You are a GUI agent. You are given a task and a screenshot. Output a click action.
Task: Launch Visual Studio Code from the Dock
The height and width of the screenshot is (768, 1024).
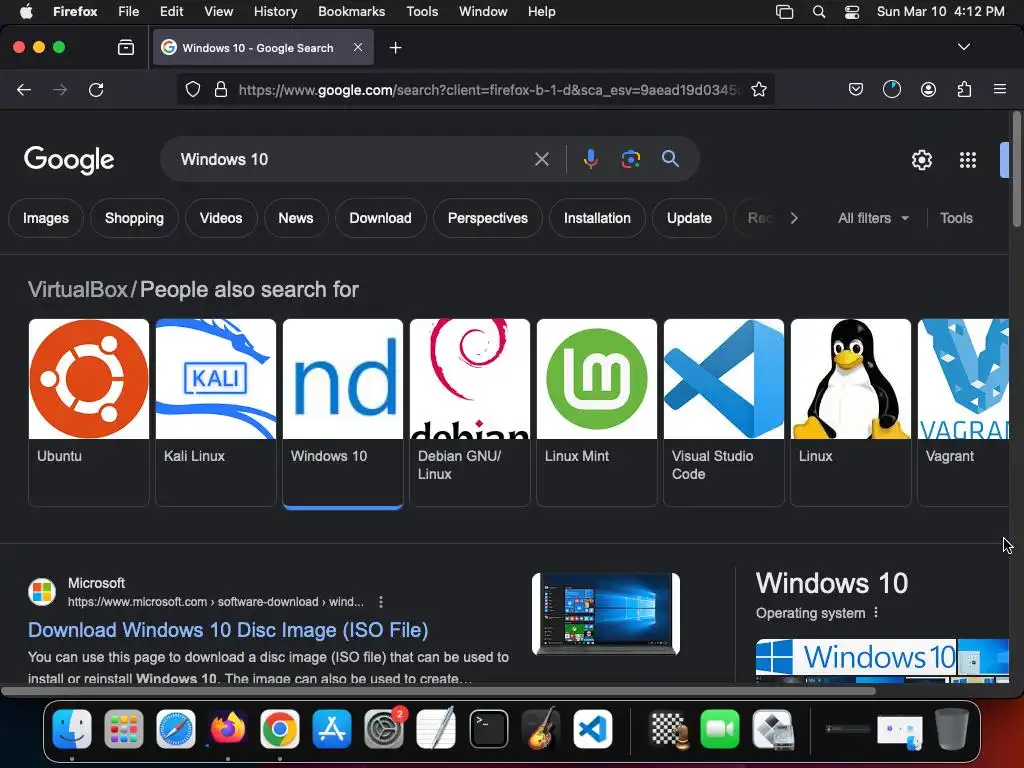(593, 729)
